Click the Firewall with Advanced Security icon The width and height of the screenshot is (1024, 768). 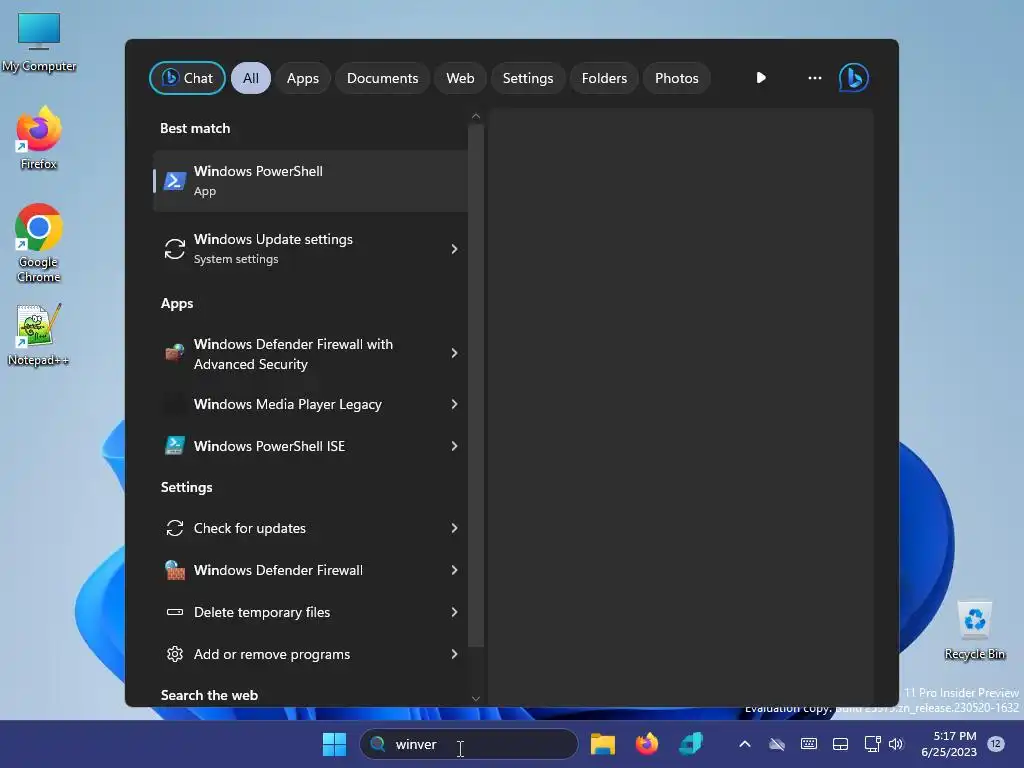[x=174, y=353]
